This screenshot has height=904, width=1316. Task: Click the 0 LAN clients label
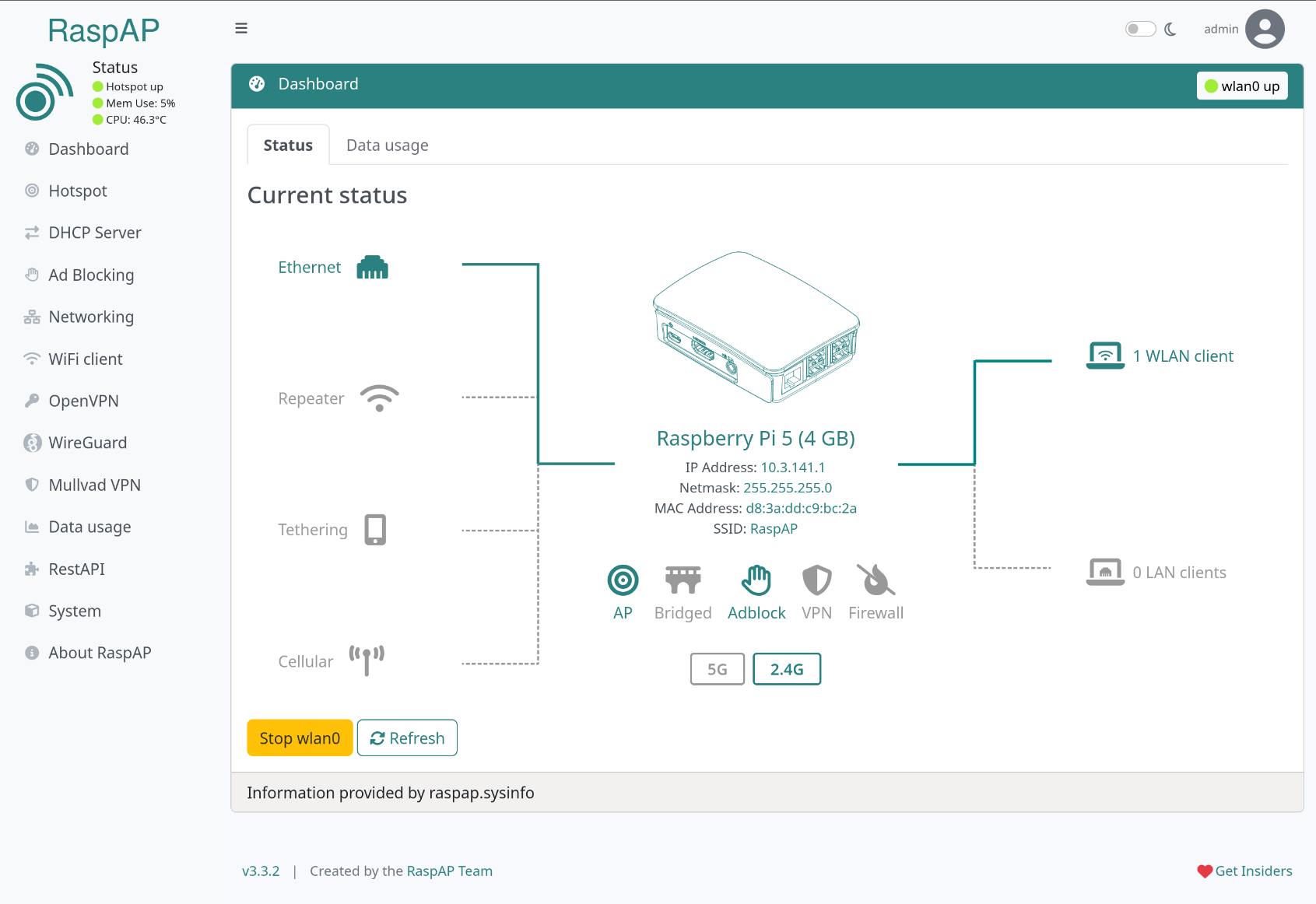[1179, 572]
